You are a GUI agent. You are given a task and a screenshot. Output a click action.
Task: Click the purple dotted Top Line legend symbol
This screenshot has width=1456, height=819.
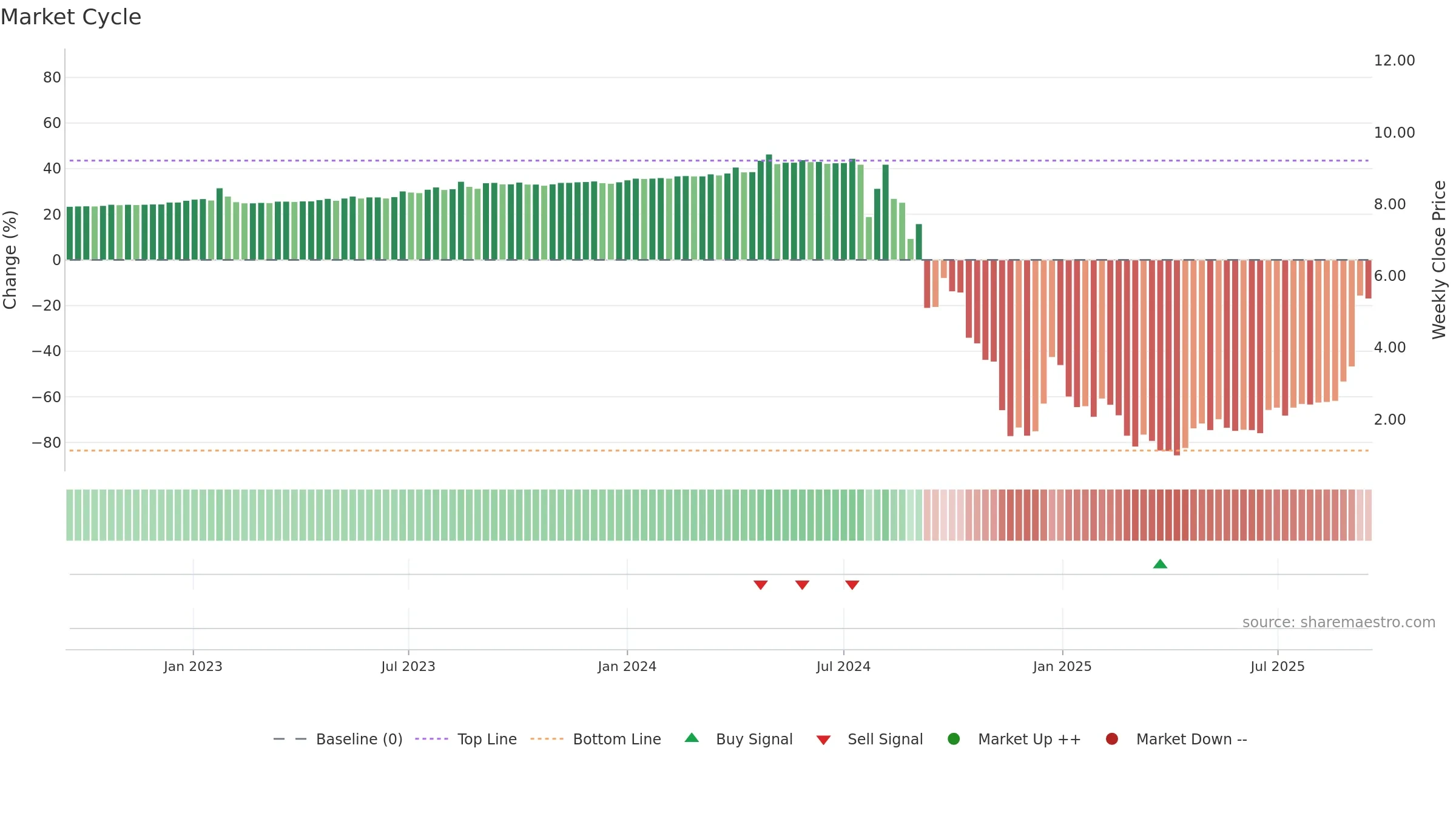[431, 739]
